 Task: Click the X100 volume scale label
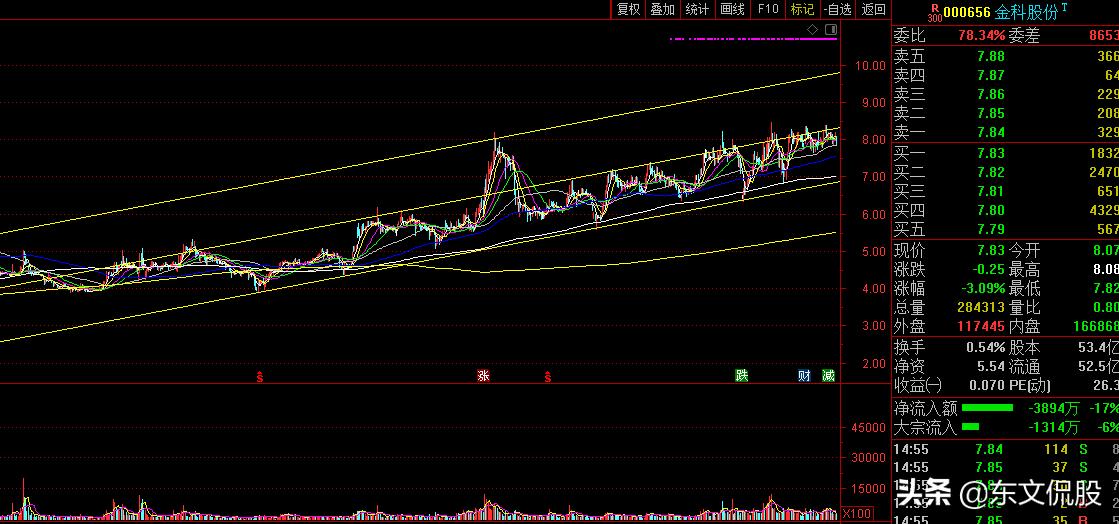pos(858,514)
